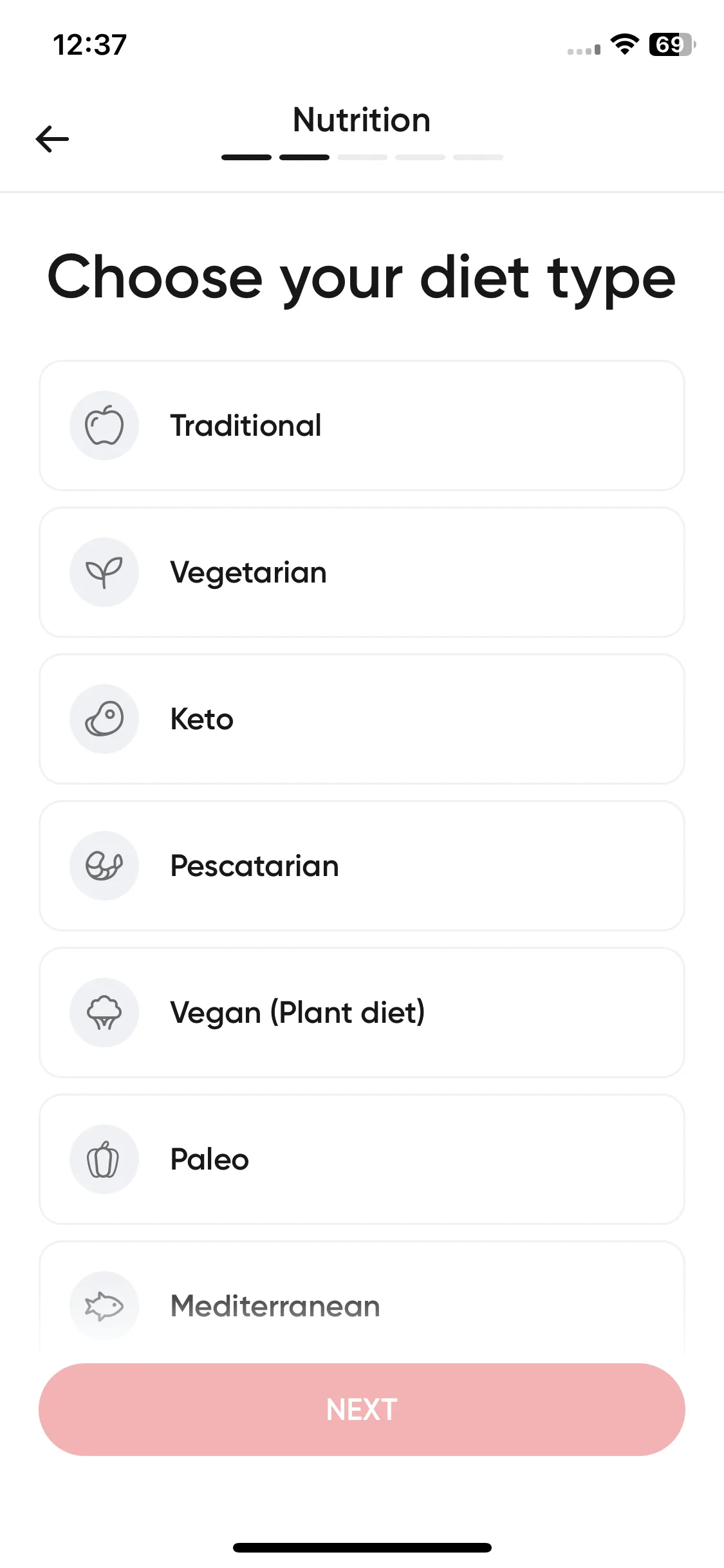Pick Keto as diet type
This screenshot has height=1568, width=724.
(362, 719)
